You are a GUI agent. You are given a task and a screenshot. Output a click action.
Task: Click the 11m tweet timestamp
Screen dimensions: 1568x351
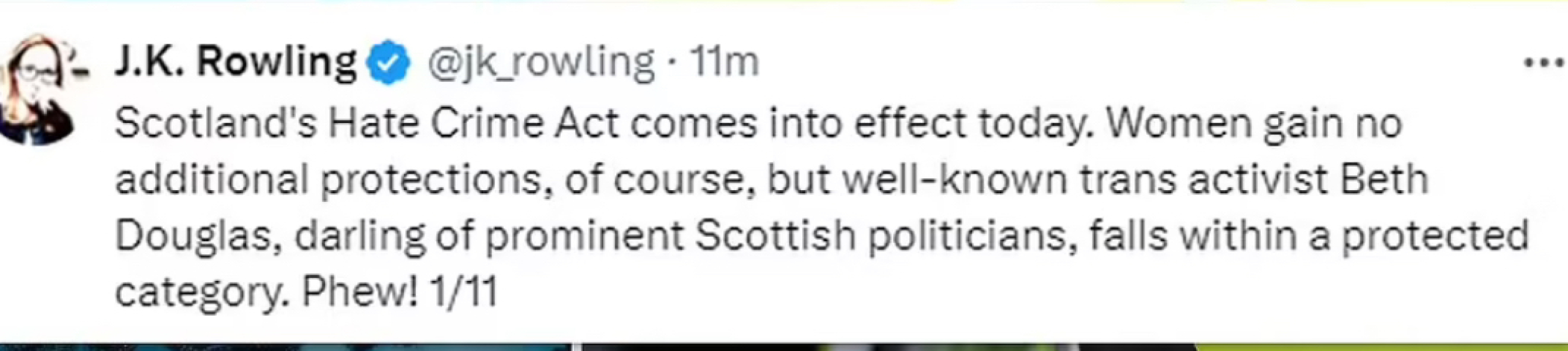pos(724,63)
